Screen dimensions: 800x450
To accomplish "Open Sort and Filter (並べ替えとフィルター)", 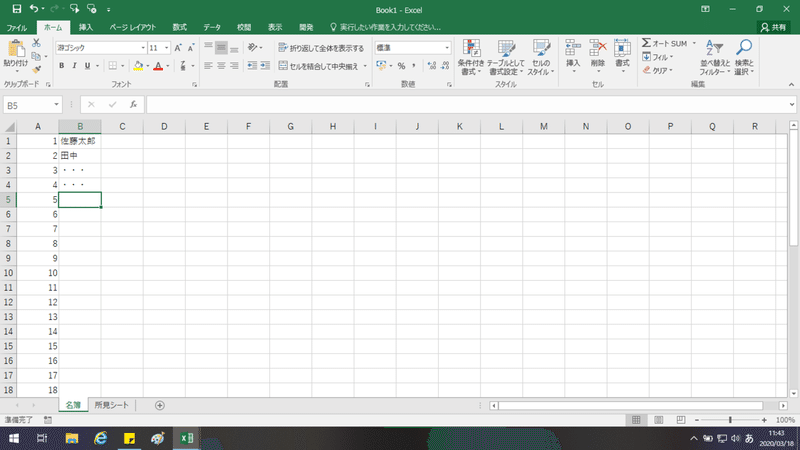I will pos(714,58).
